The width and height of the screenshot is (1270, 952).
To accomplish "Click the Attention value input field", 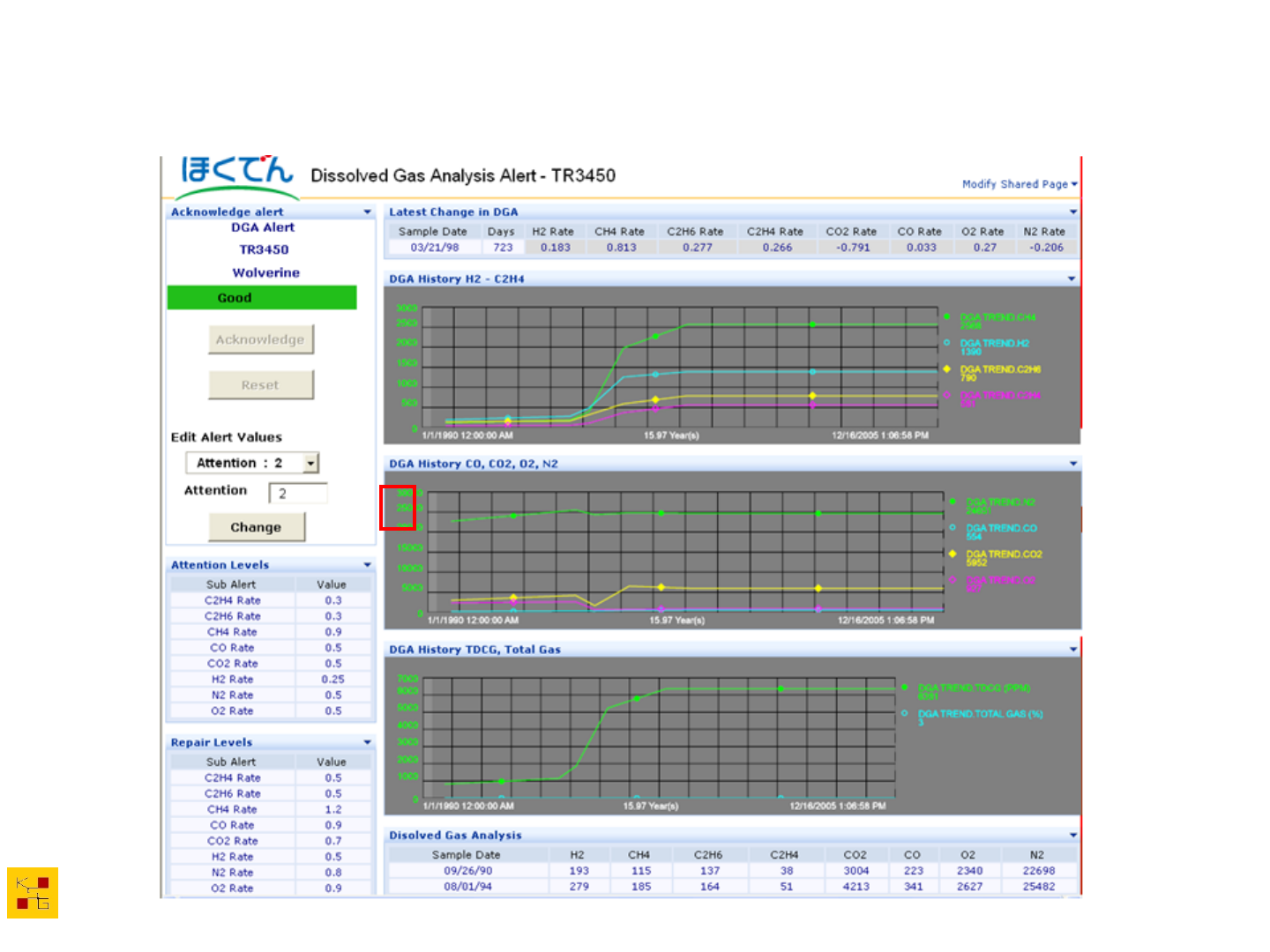I will click(299, 494).
